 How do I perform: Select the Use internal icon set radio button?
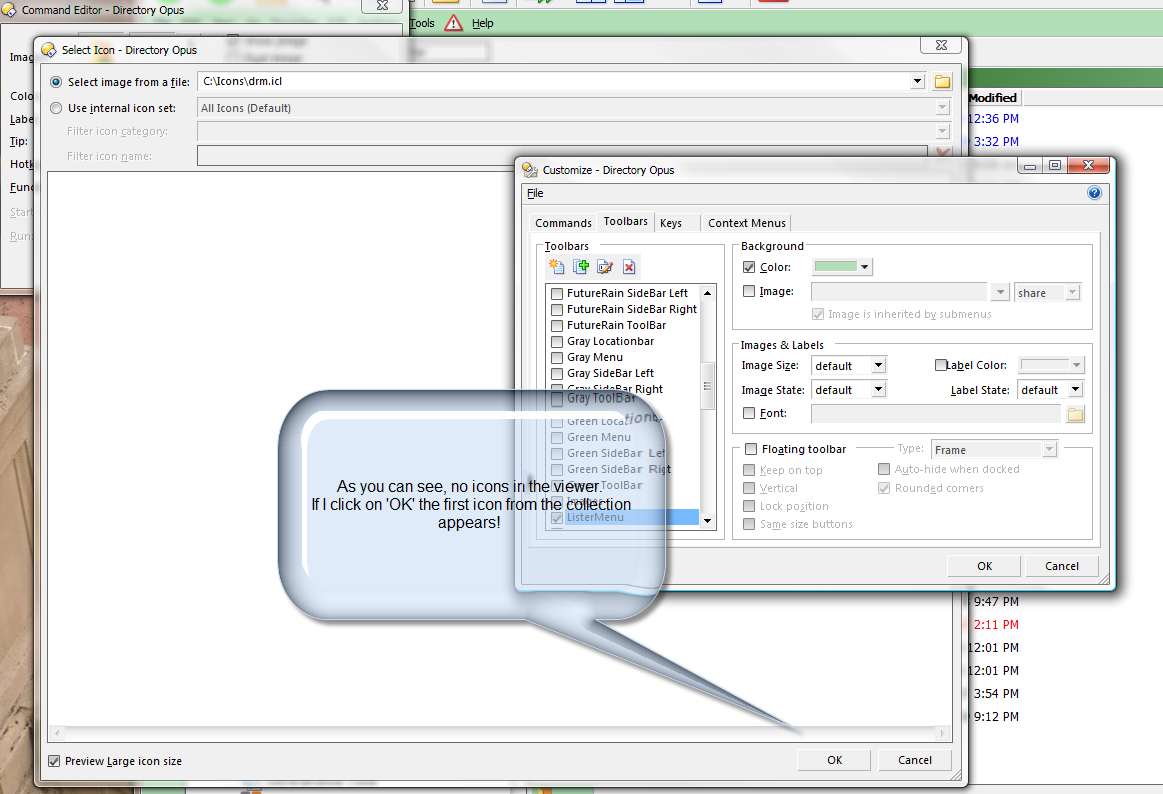pos(56,109)
